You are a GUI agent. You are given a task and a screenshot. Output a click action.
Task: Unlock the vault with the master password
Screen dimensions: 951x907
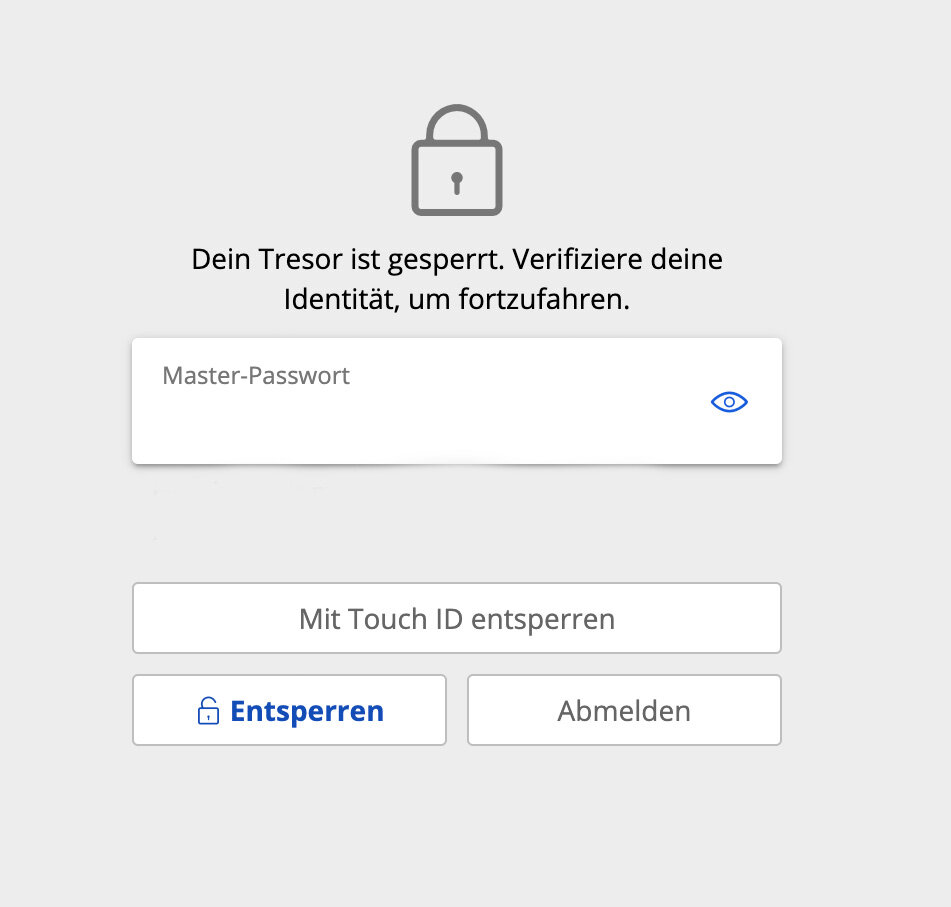click(289, 711)
